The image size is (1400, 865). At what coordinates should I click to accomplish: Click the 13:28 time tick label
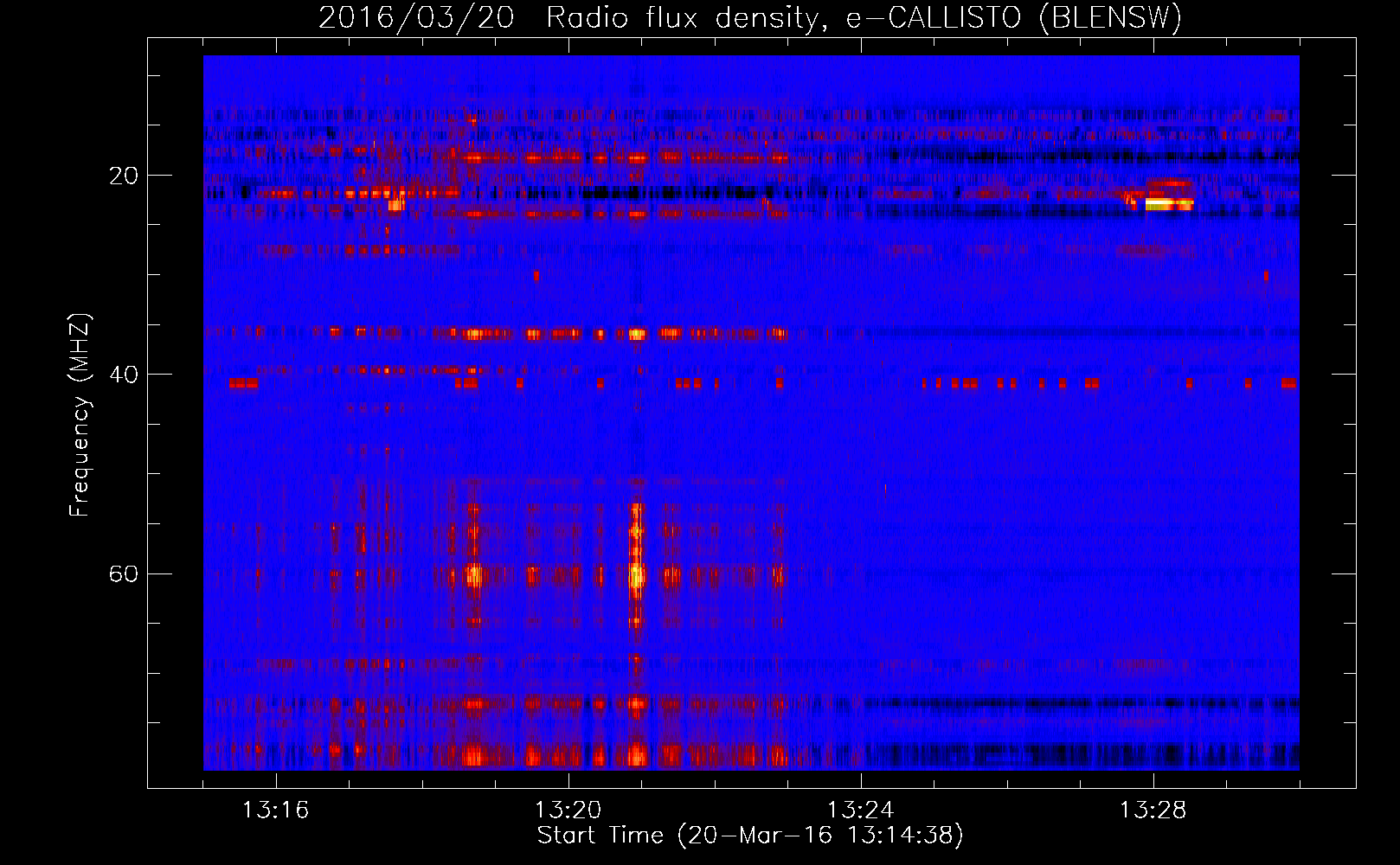pyautogui.click(x=1153, y=811)
